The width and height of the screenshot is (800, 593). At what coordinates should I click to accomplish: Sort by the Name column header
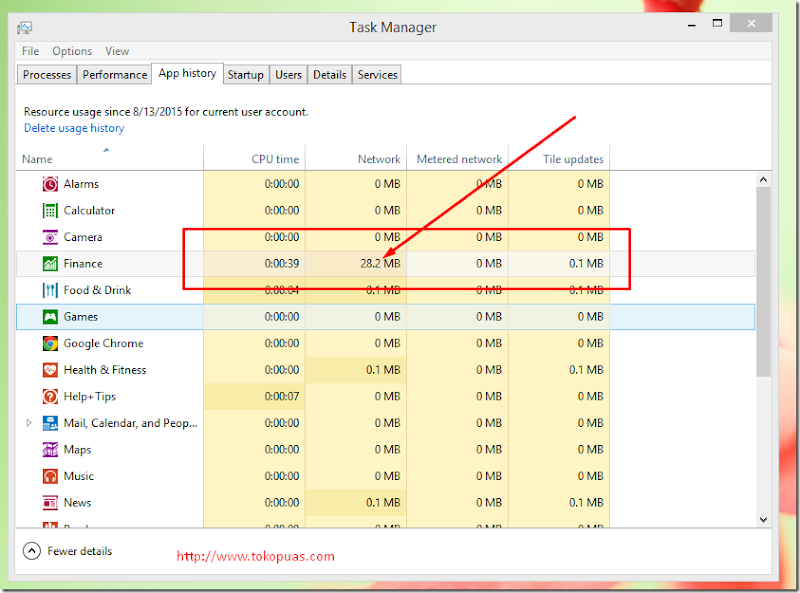tap(110, 158)
